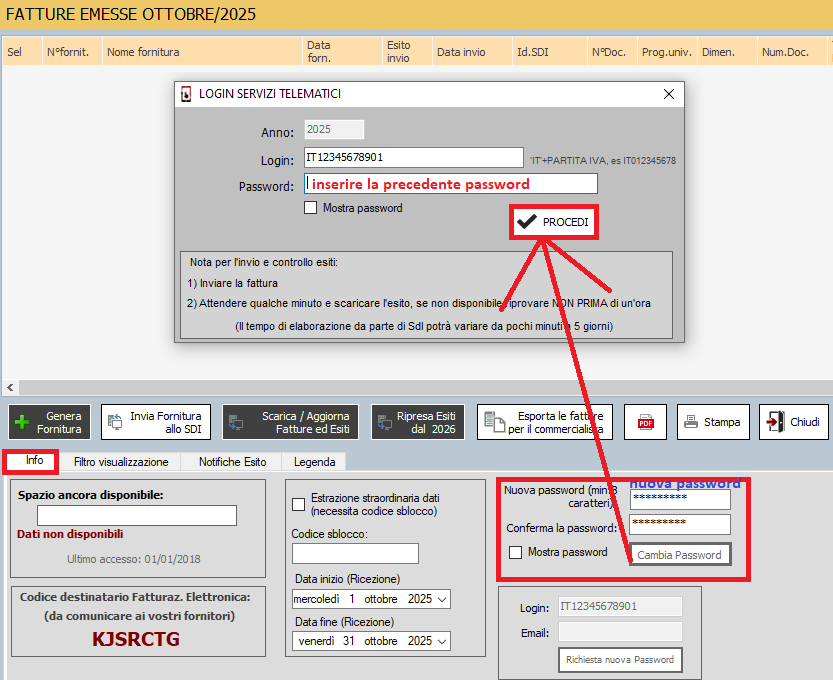Enable Estrazione straordinaria dati checkbox

299,504
